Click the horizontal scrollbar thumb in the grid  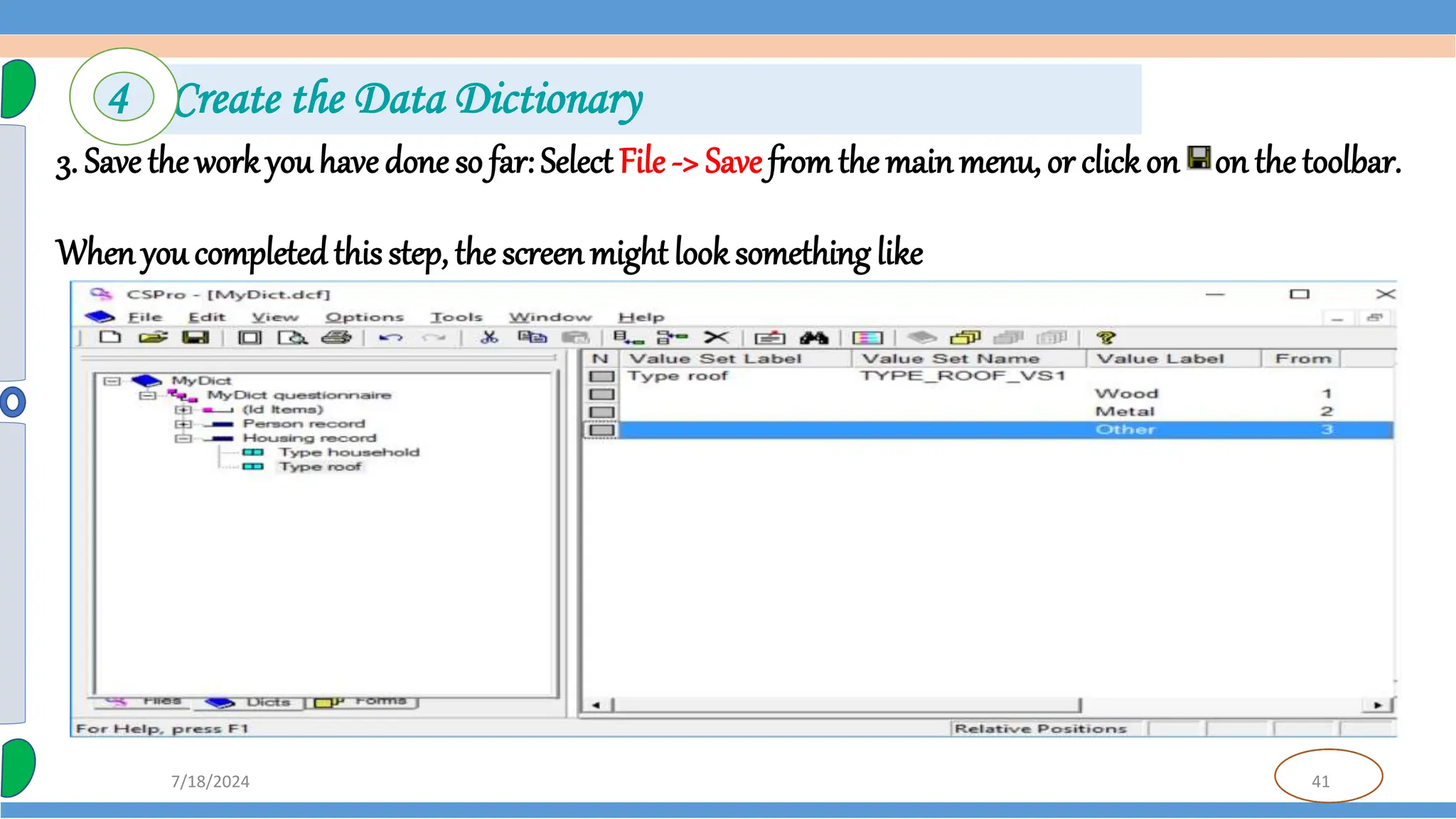coord(846,705)
